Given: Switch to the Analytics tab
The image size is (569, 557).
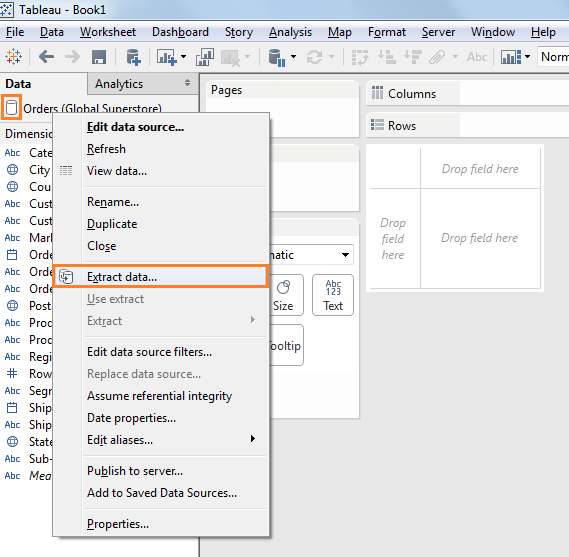Looking at the screenshot, I should [119, 84].
